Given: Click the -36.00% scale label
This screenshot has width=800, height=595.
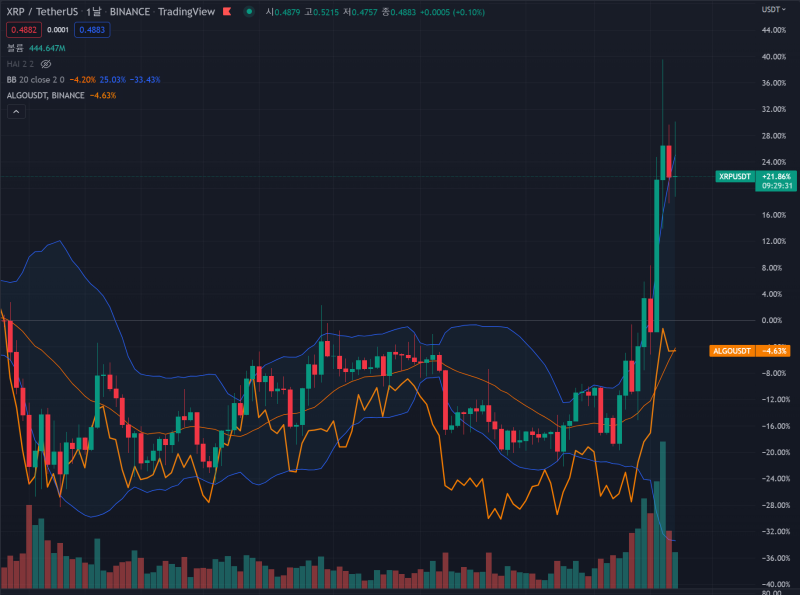Looking at the screenshot, I should point(776,558).
